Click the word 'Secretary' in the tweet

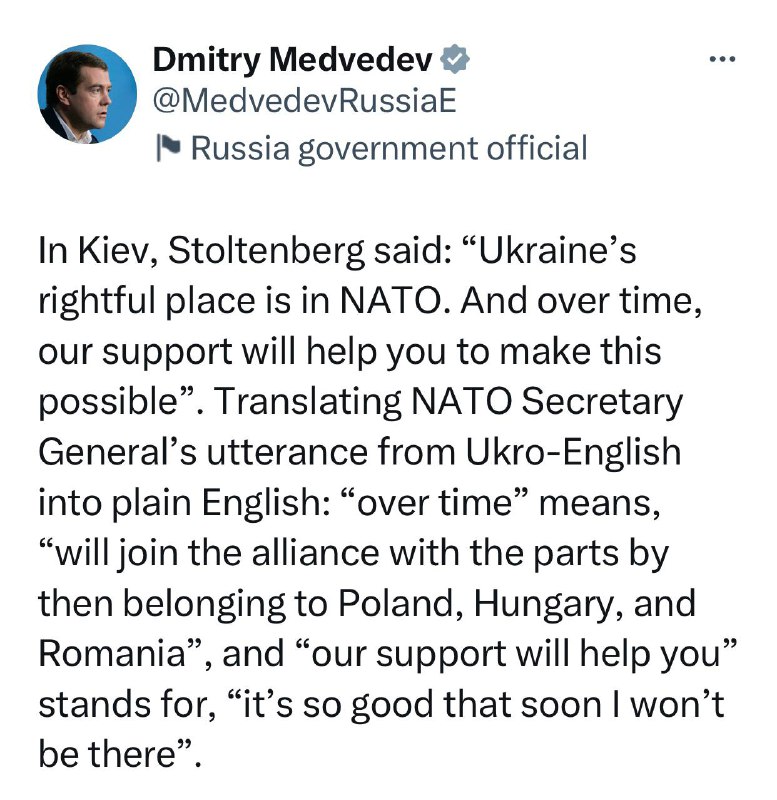click(x=601, y=403)
